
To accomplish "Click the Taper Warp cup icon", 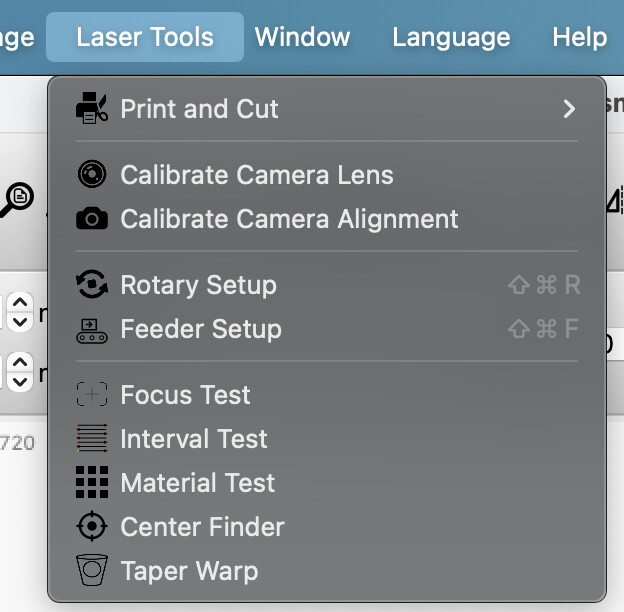I will [92, 570].
